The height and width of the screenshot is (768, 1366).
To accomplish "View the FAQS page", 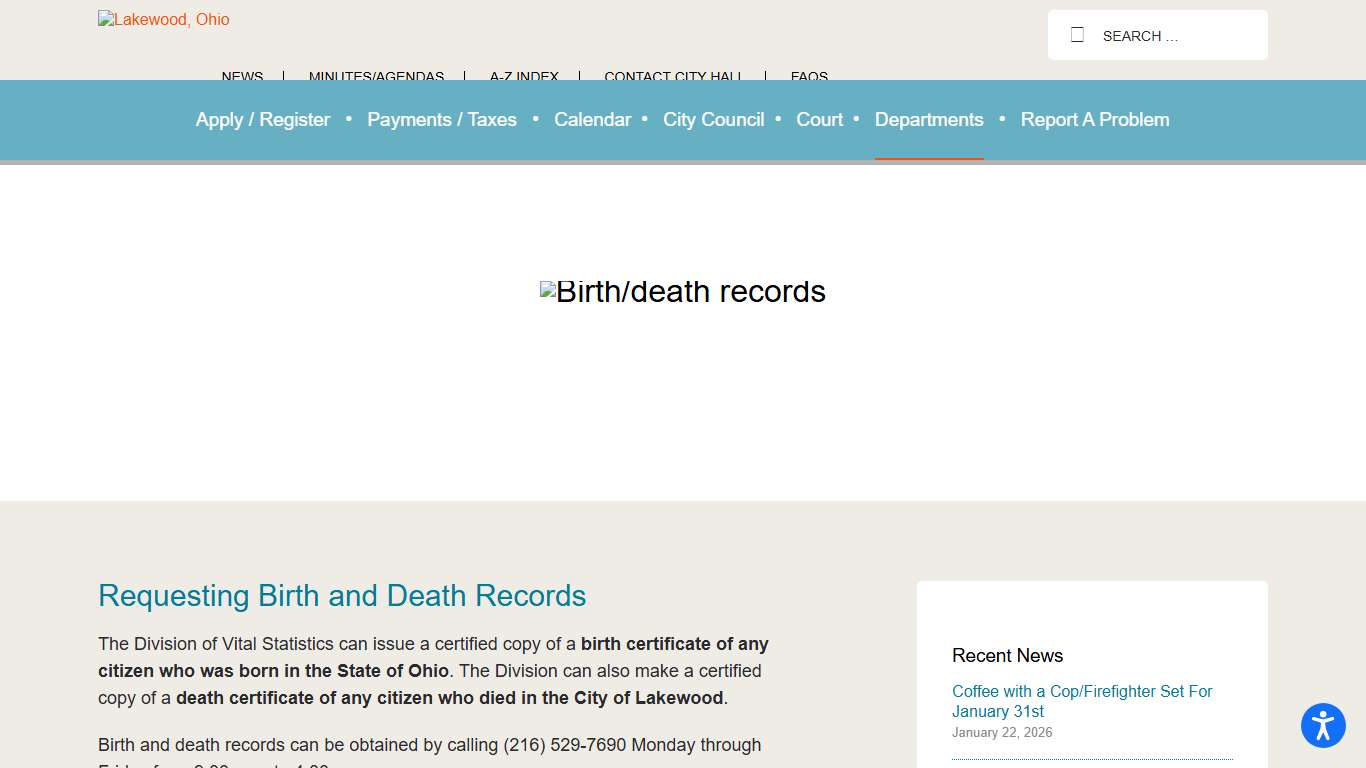I will 809,77.
